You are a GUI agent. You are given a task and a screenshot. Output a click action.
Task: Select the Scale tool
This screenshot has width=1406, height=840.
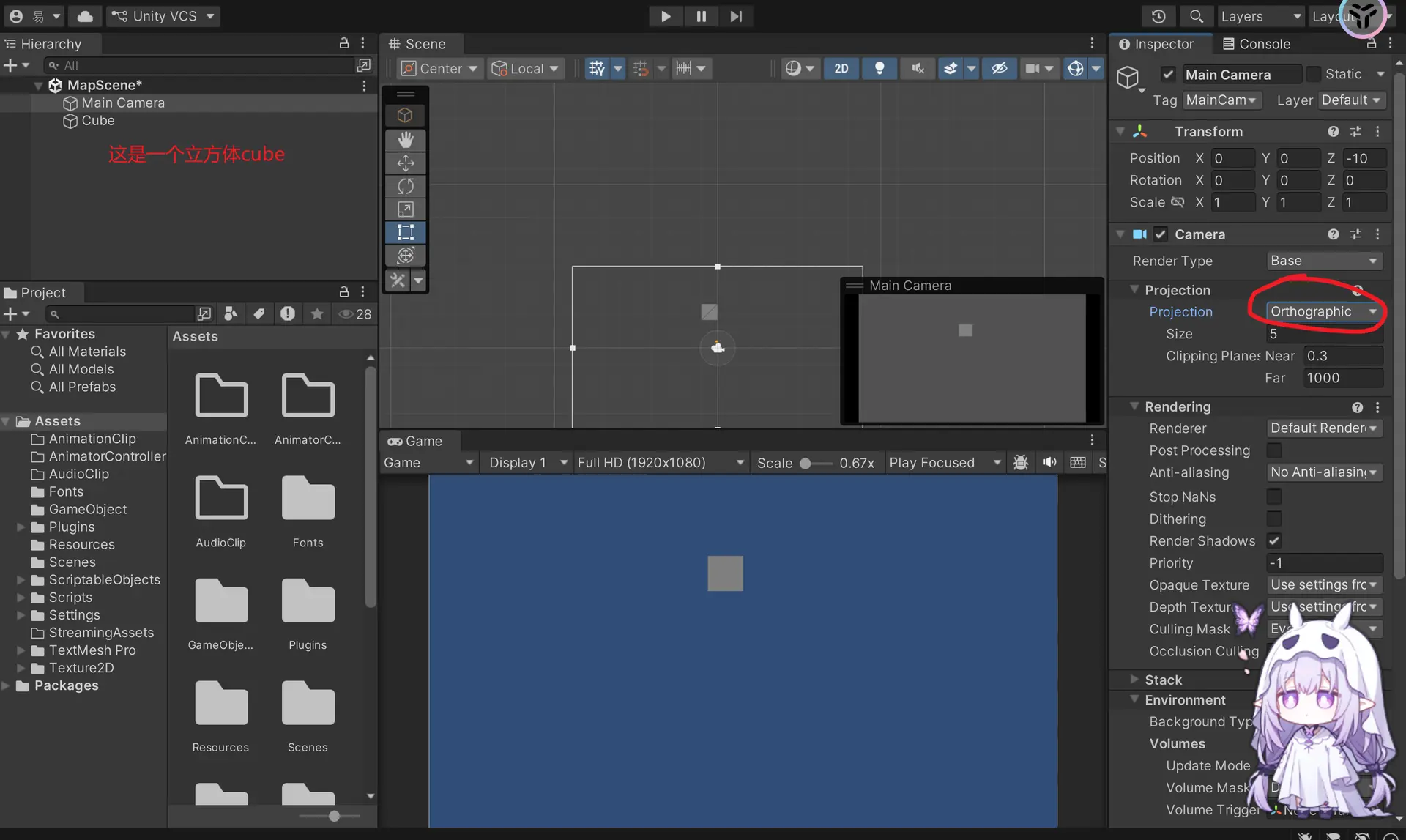tap(405, 209)
